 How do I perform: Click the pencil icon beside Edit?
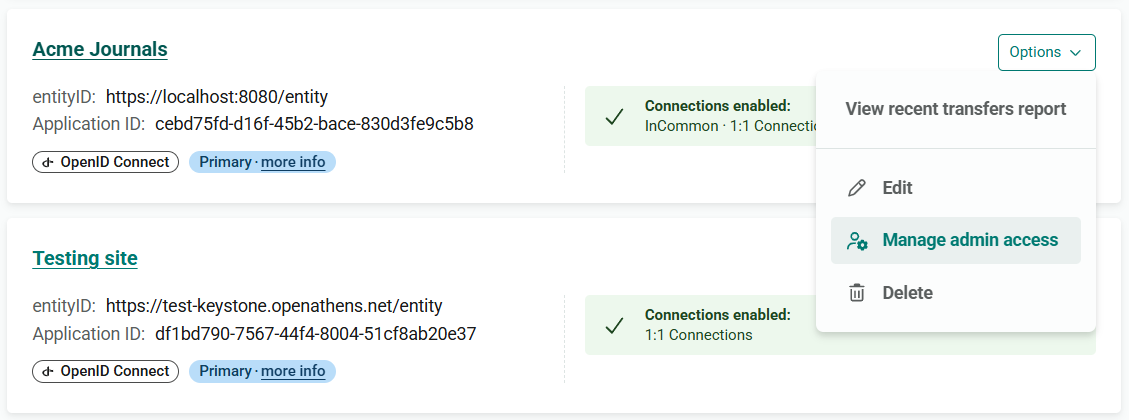click(x=857, y=188)
